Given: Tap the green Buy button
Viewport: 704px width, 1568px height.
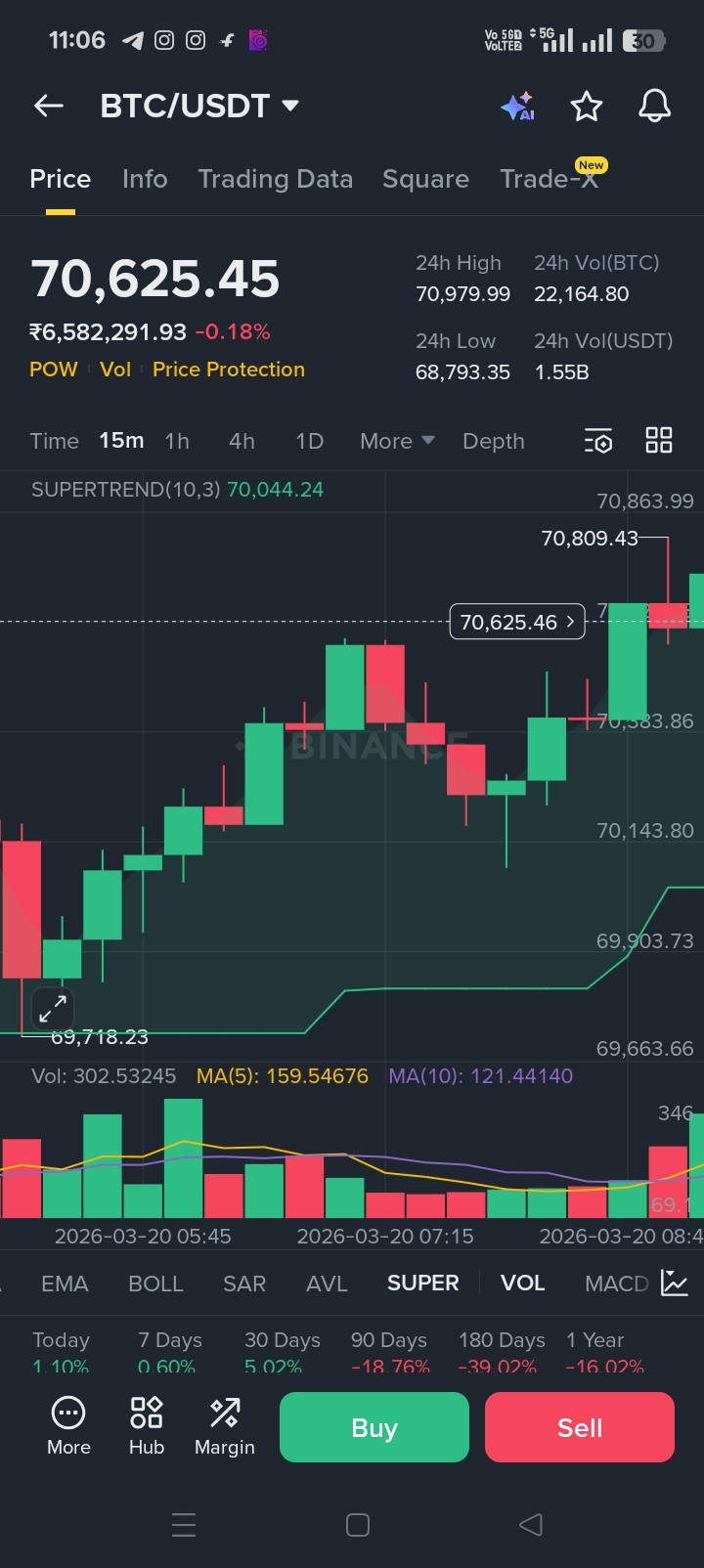Looking at the screenshot, I should coord(374,1427).
